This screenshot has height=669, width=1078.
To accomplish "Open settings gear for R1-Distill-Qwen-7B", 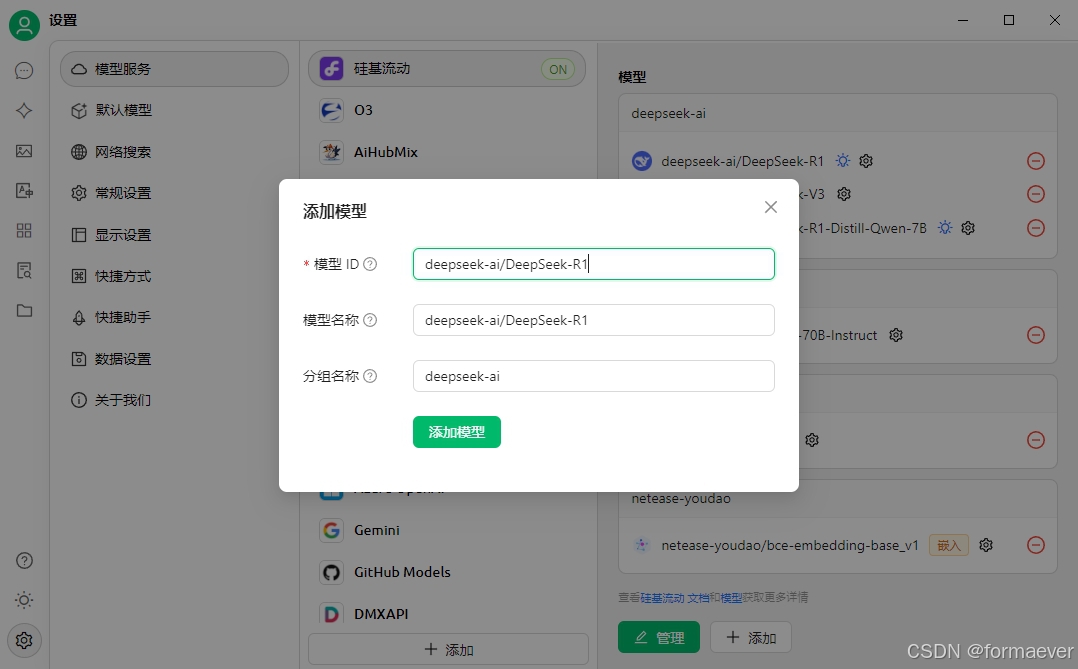I will 968,228.
